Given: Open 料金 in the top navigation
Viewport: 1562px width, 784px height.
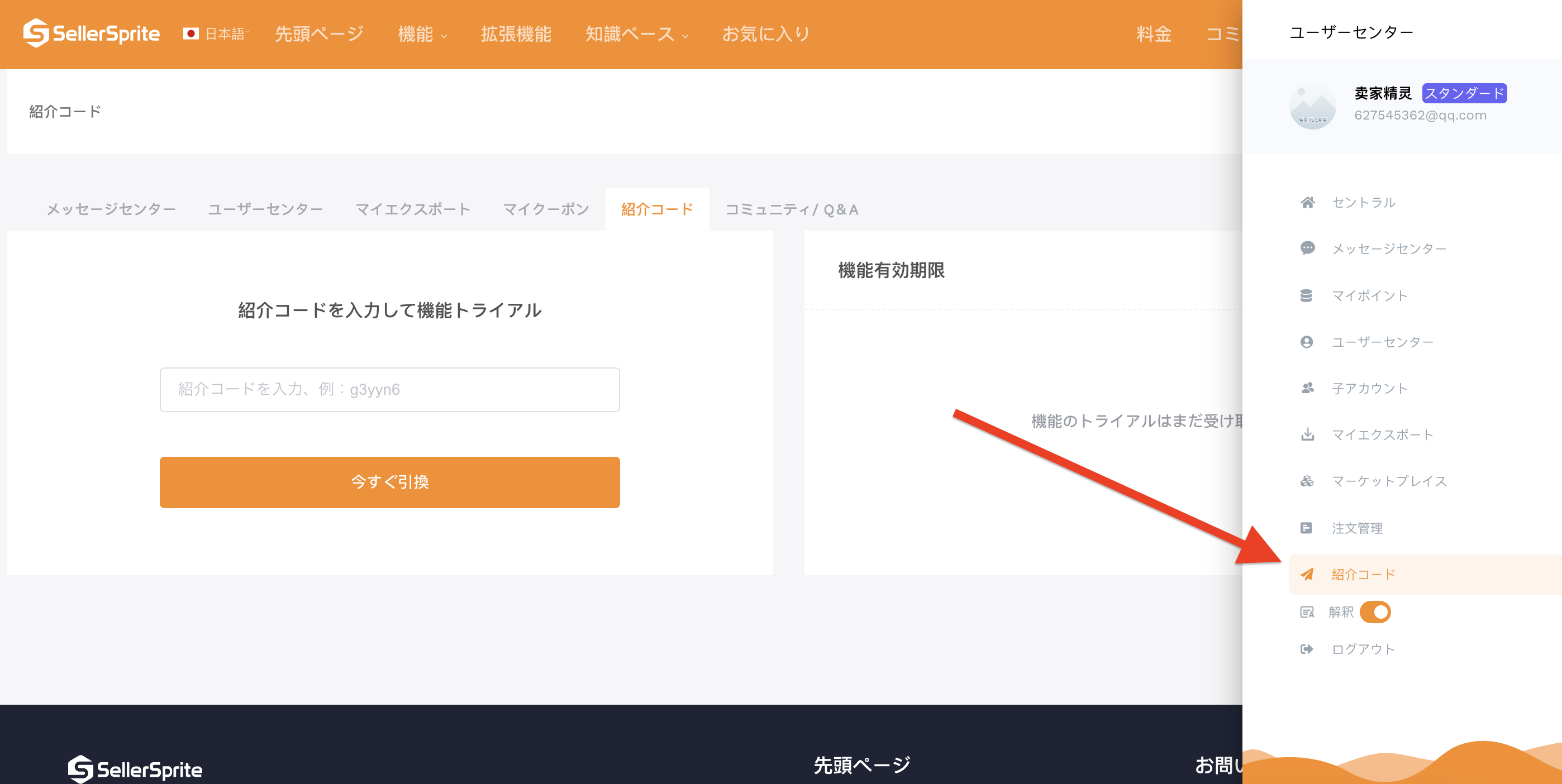Looking at the screenshot, I should pos(1154,34).
